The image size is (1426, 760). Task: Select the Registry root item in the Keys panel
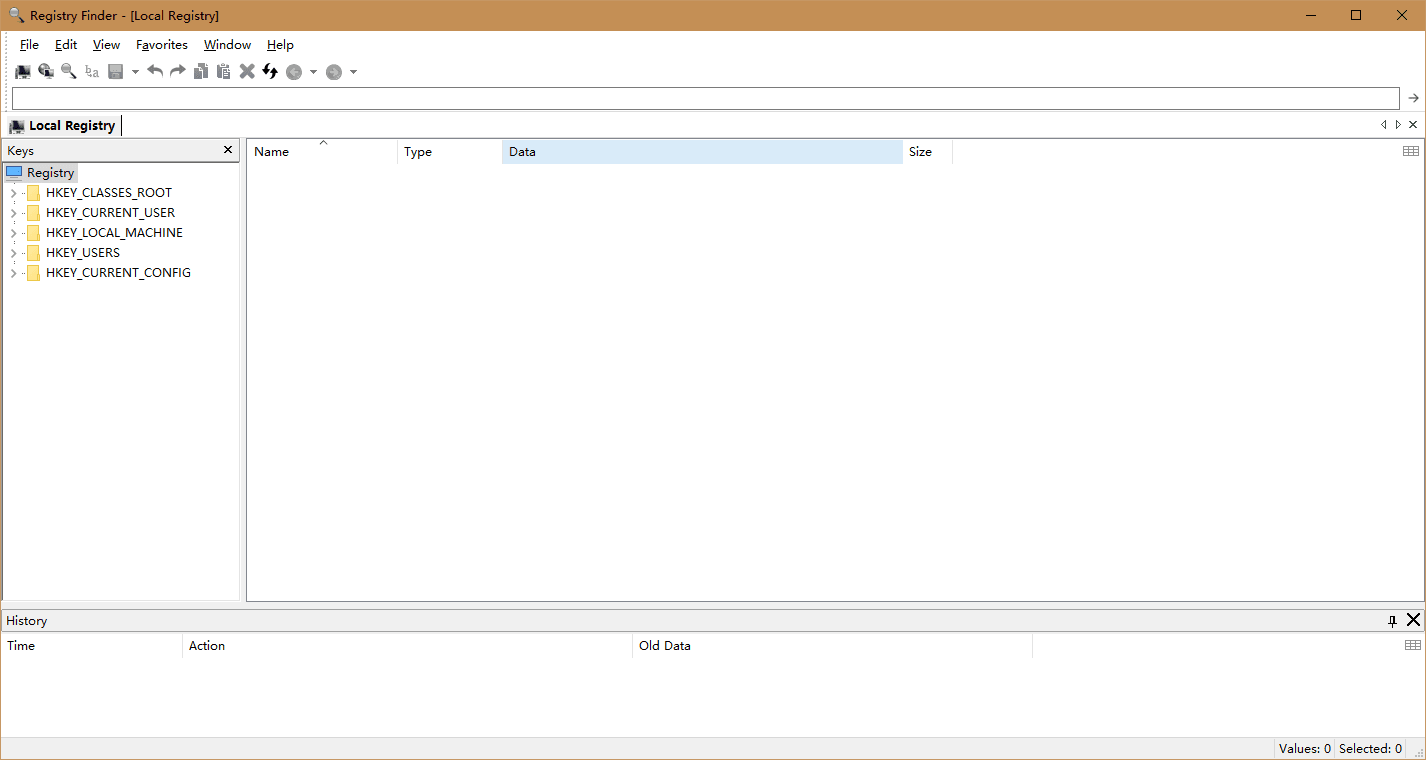(49, 172)
